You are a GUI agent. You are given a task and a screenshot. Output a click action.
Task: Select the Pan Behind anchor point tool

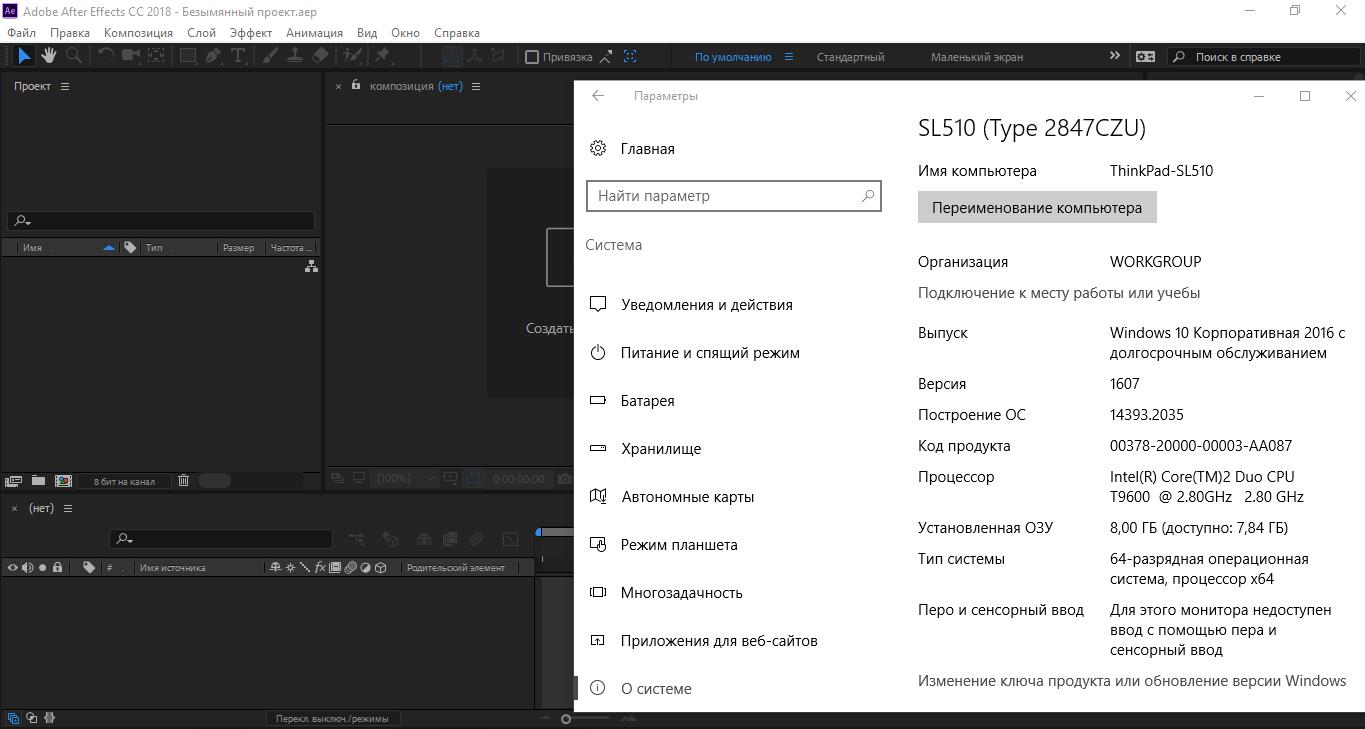pyautogui.click(x=156, y=56)
